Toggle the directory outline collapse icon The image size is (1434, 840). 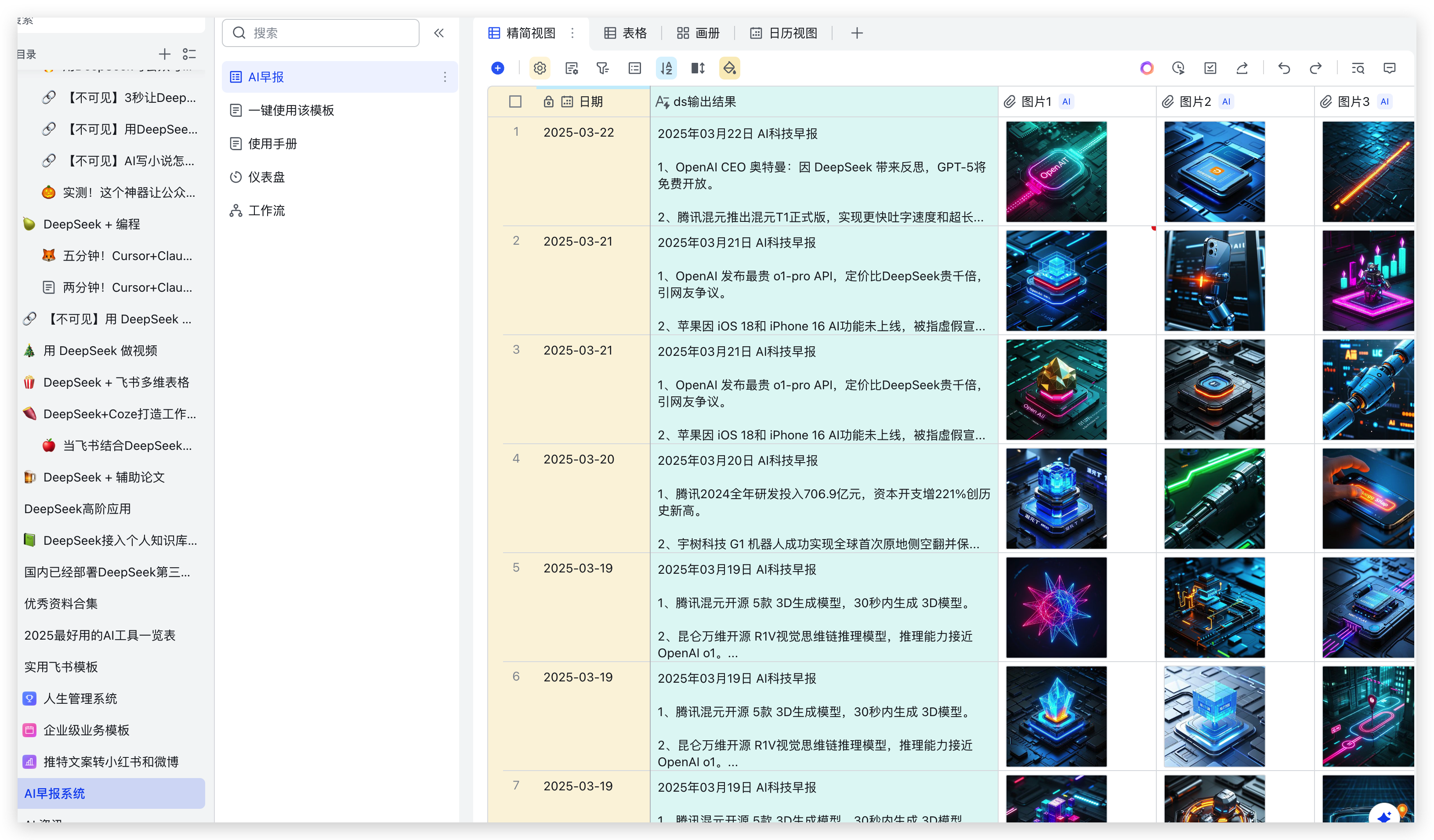[189, 54]
